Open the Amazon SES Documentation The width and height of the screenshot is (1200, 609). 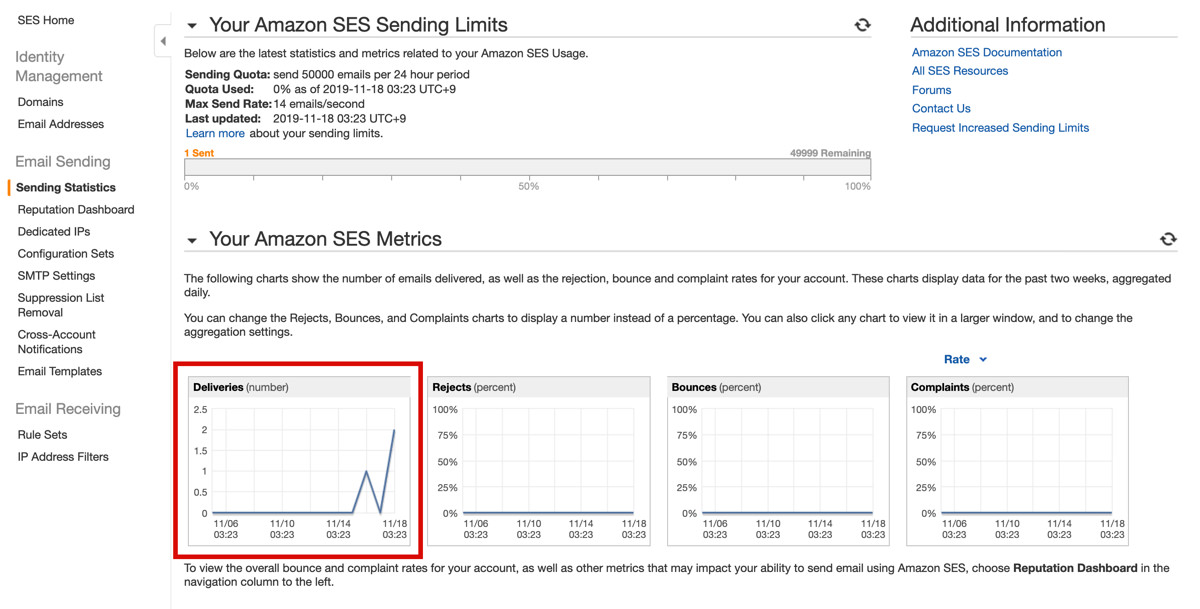pyautogui.click(x=986, y=52)
